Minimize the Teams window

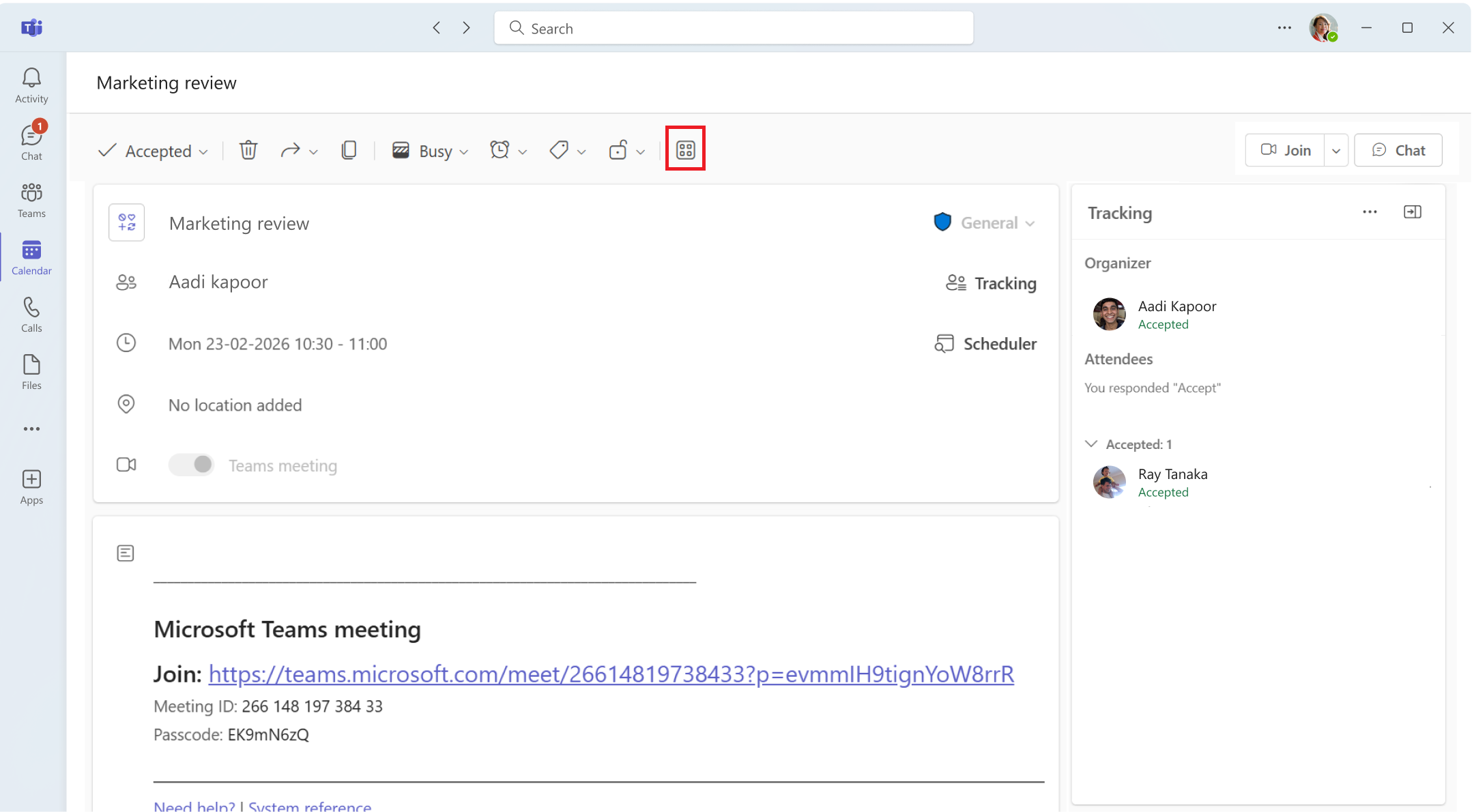tap(1366, 27)
